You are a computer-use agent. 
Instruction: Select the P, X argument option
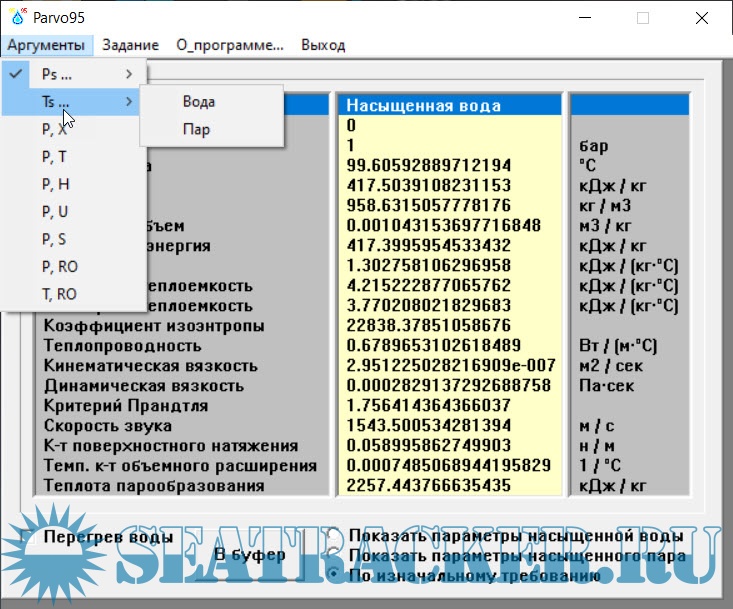click(55, 129)
